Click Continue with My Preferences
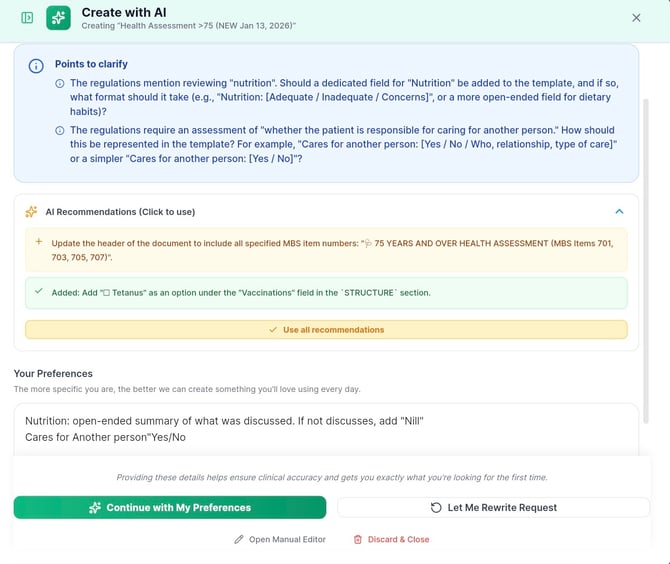This screenshot has width=670, height=564. pos(170,507)
